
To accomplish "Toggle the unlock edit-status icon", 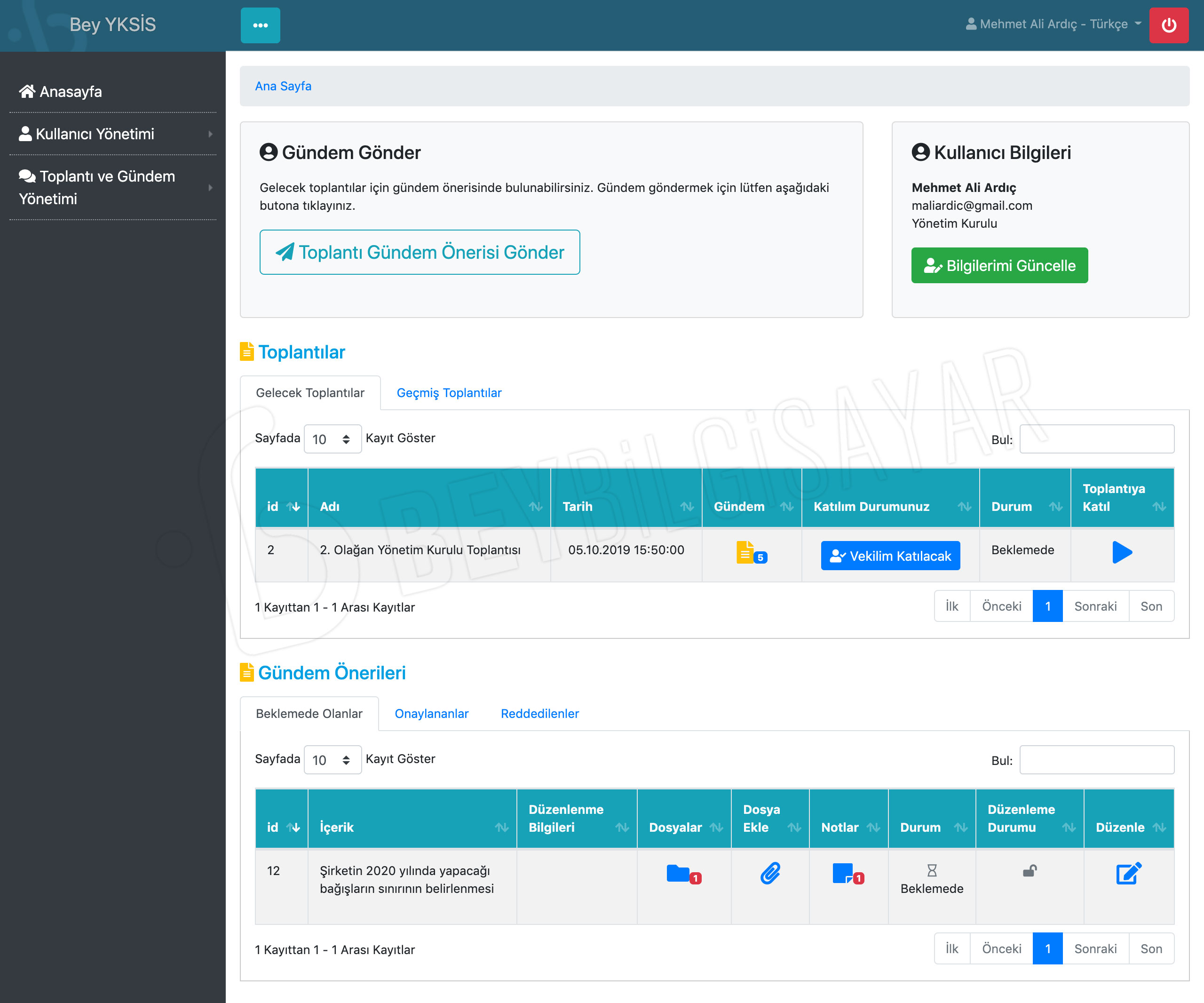I will (x=1029, y=871).
